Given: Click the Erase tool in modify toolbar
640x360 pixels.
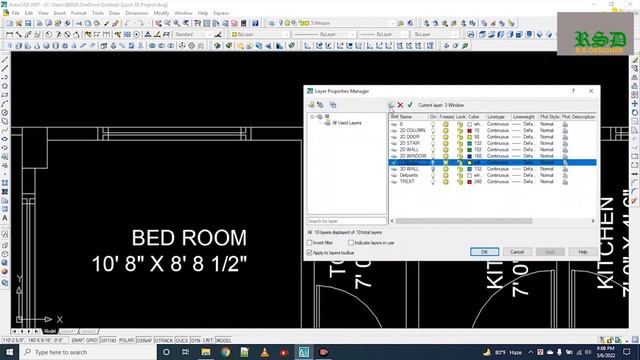Looking at the screenshot, I should [x=635, y=60].
